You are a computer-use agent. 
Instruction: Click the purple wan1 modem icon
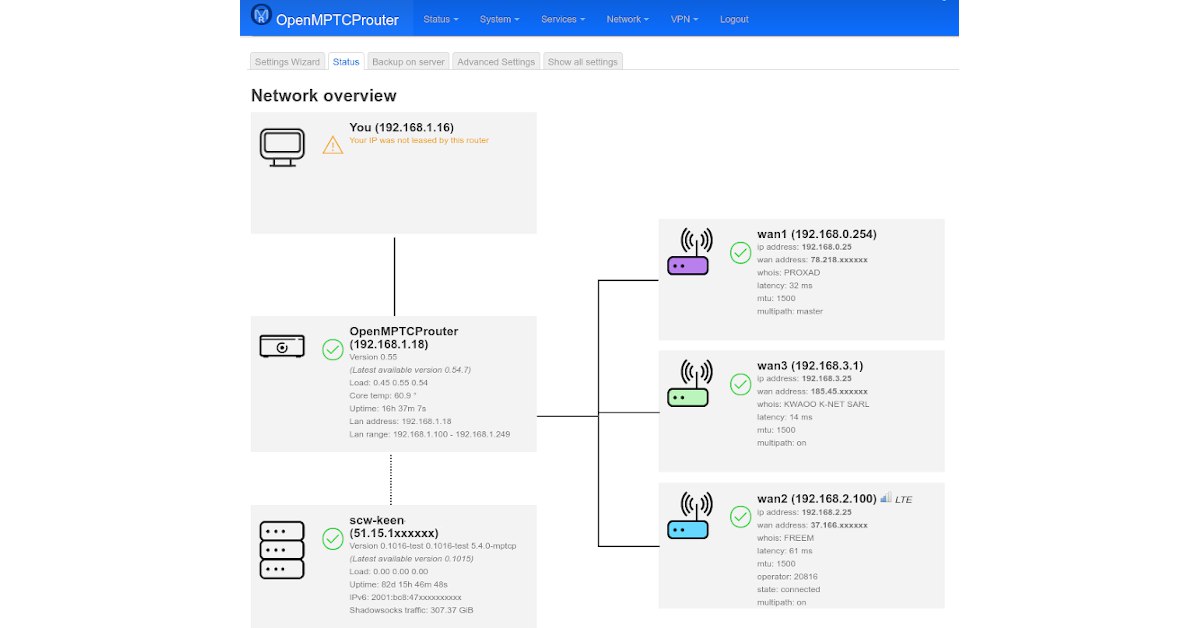688,254
